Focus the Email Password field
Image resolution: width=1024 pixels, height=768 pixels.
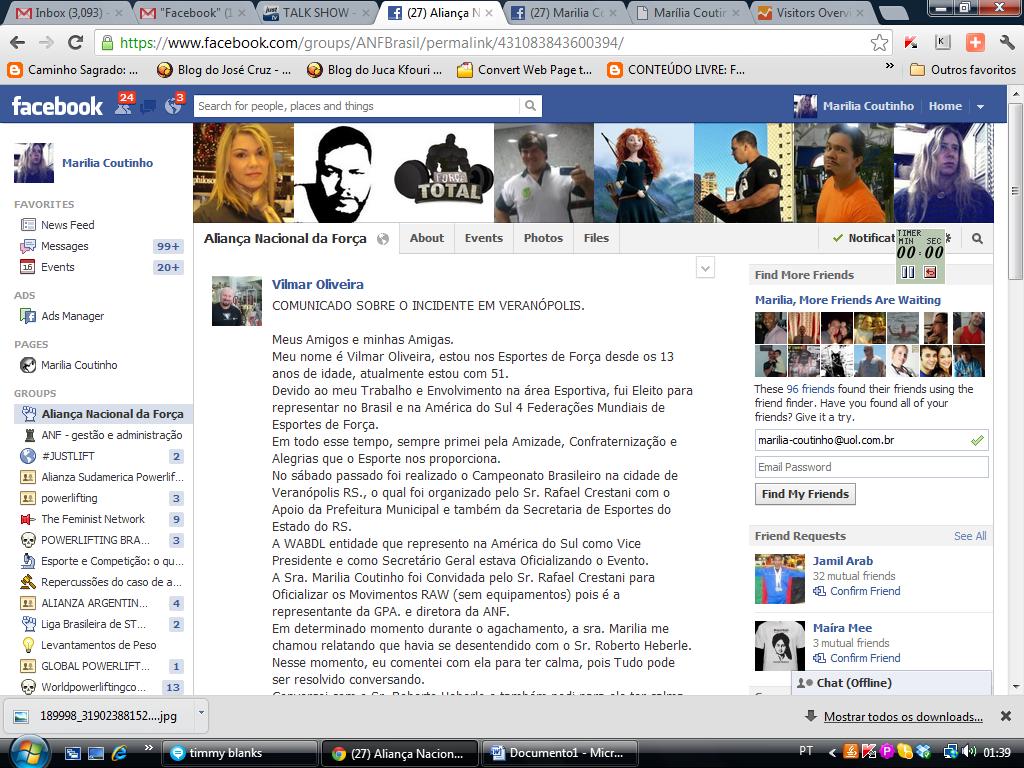point(871,467)
